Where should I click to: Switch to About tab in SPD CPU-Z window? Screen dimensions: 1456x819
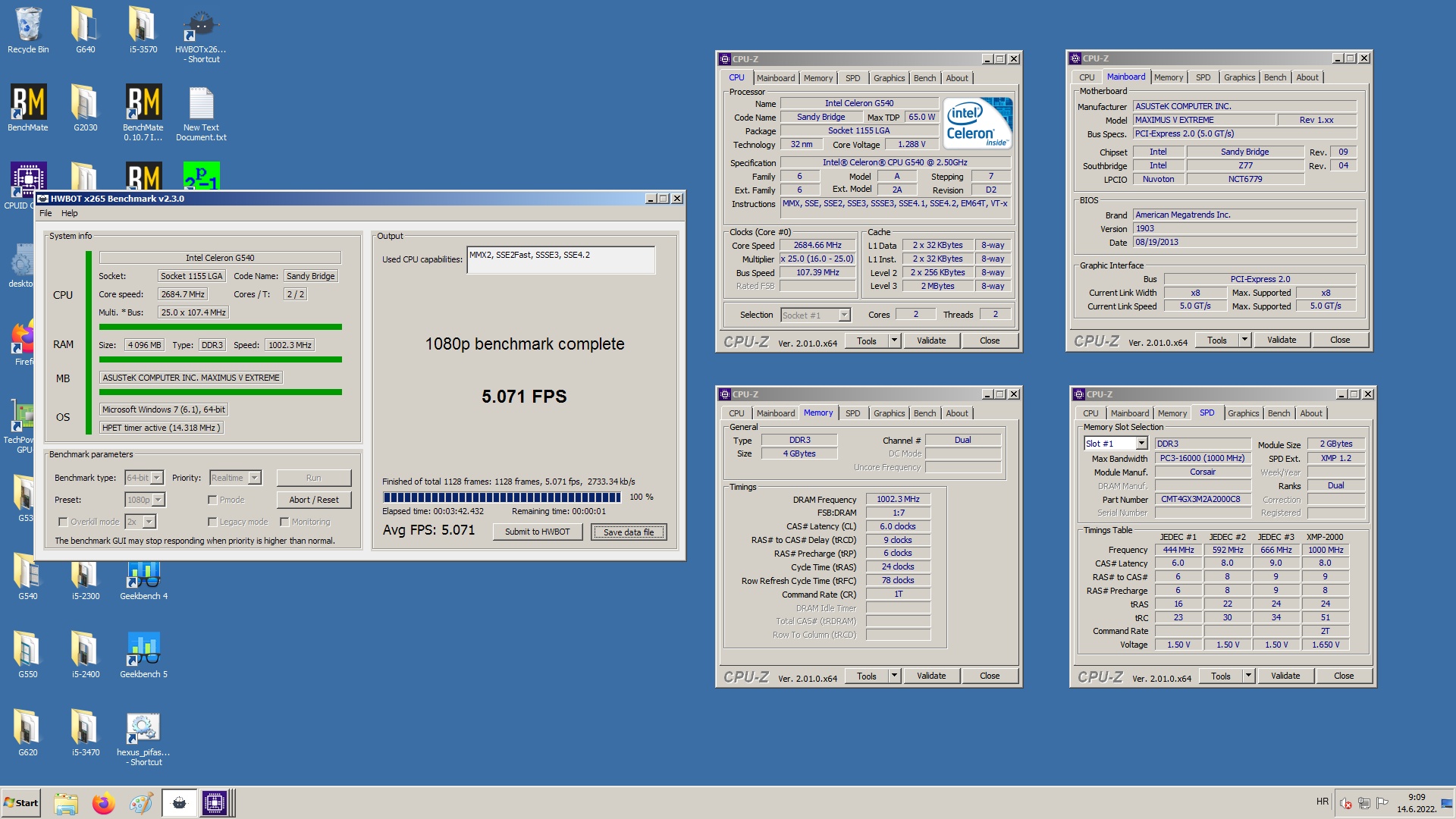pos(1311,413)
